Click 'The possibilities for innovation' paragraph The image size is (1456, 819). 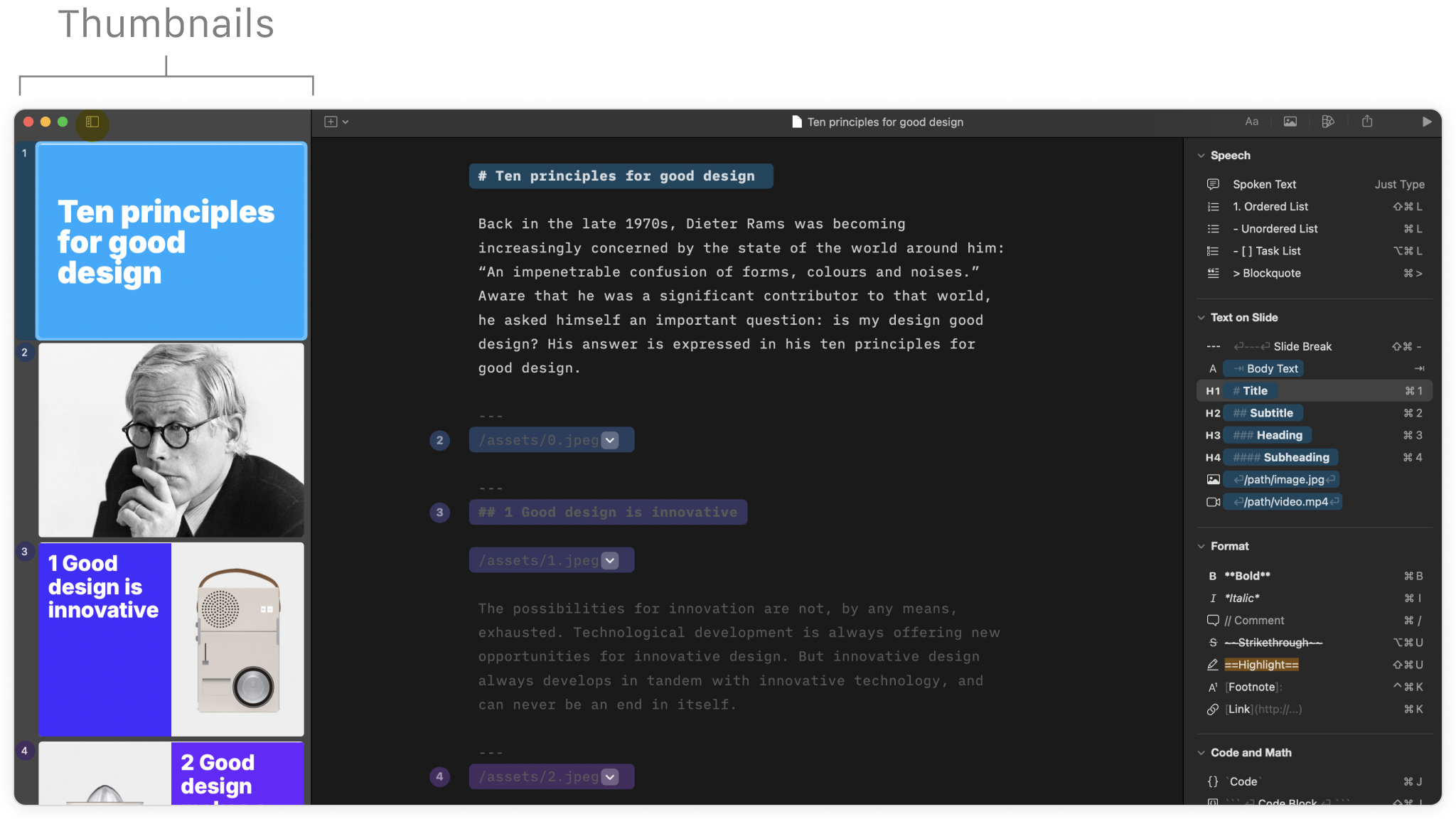pos(739,657)
